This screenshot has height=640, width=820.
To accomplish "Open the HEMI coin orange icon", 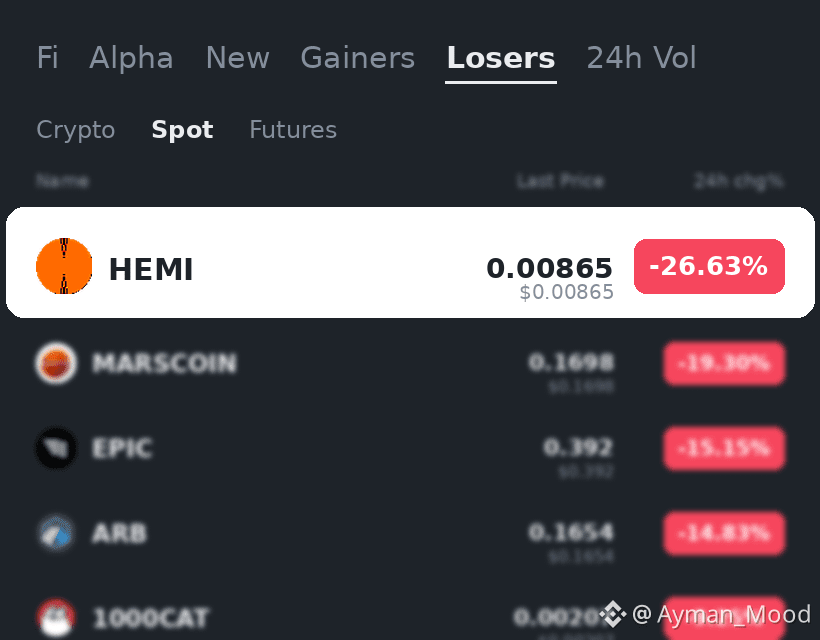I will [64, 266].
